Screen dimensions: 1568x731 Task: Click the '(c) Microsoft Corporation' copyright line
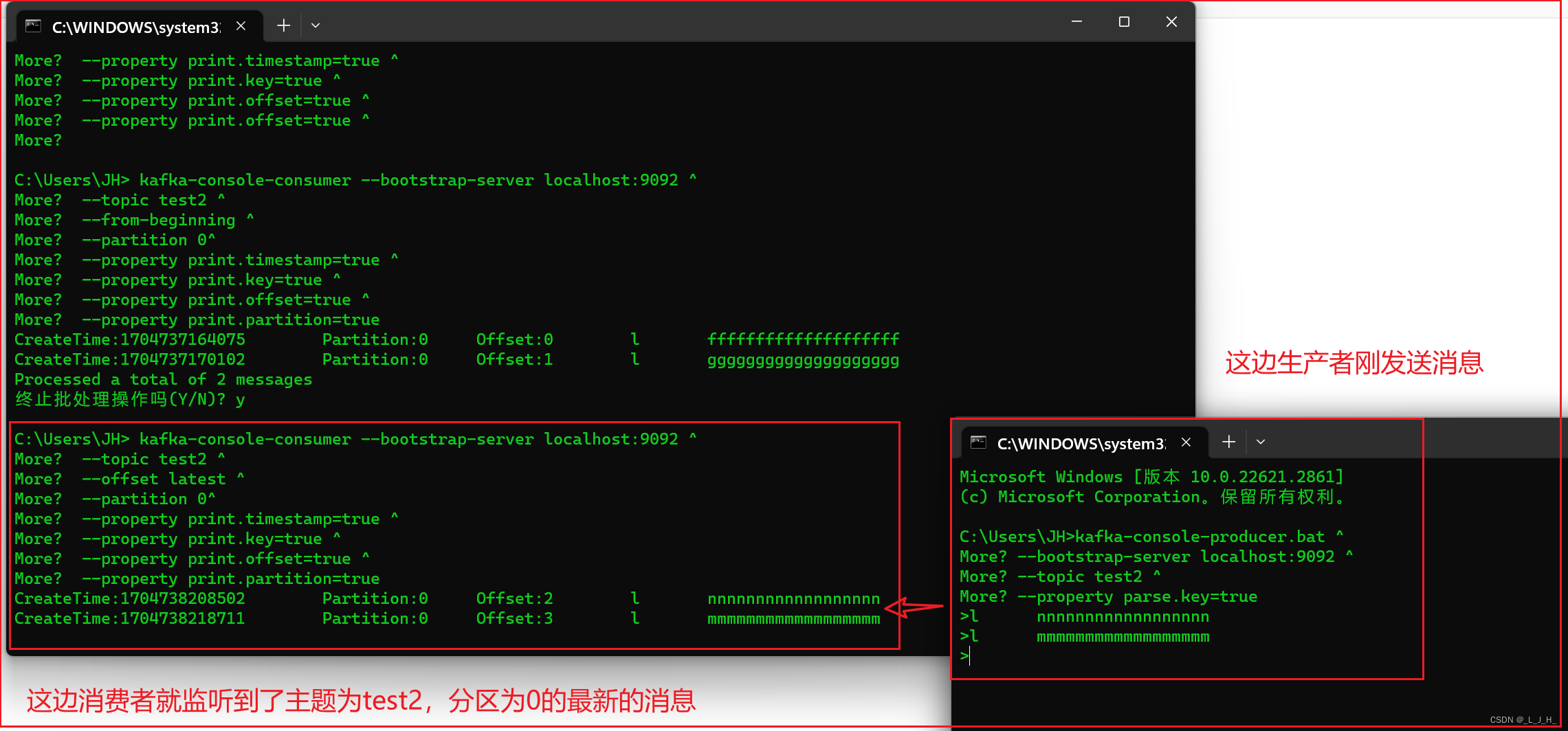1152,497
